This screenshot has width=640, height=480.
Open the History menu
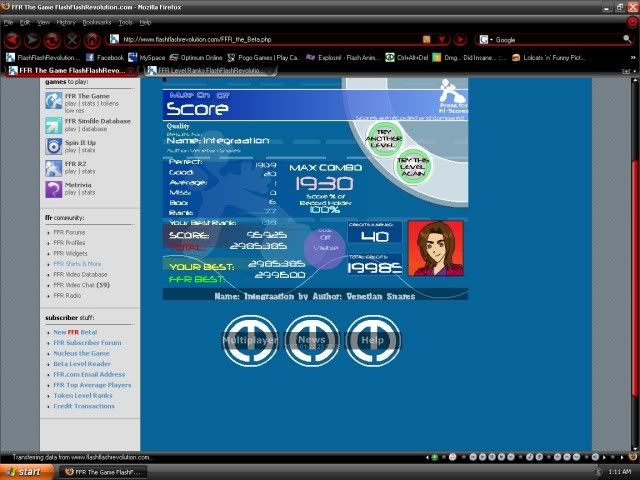click(66, 21)
